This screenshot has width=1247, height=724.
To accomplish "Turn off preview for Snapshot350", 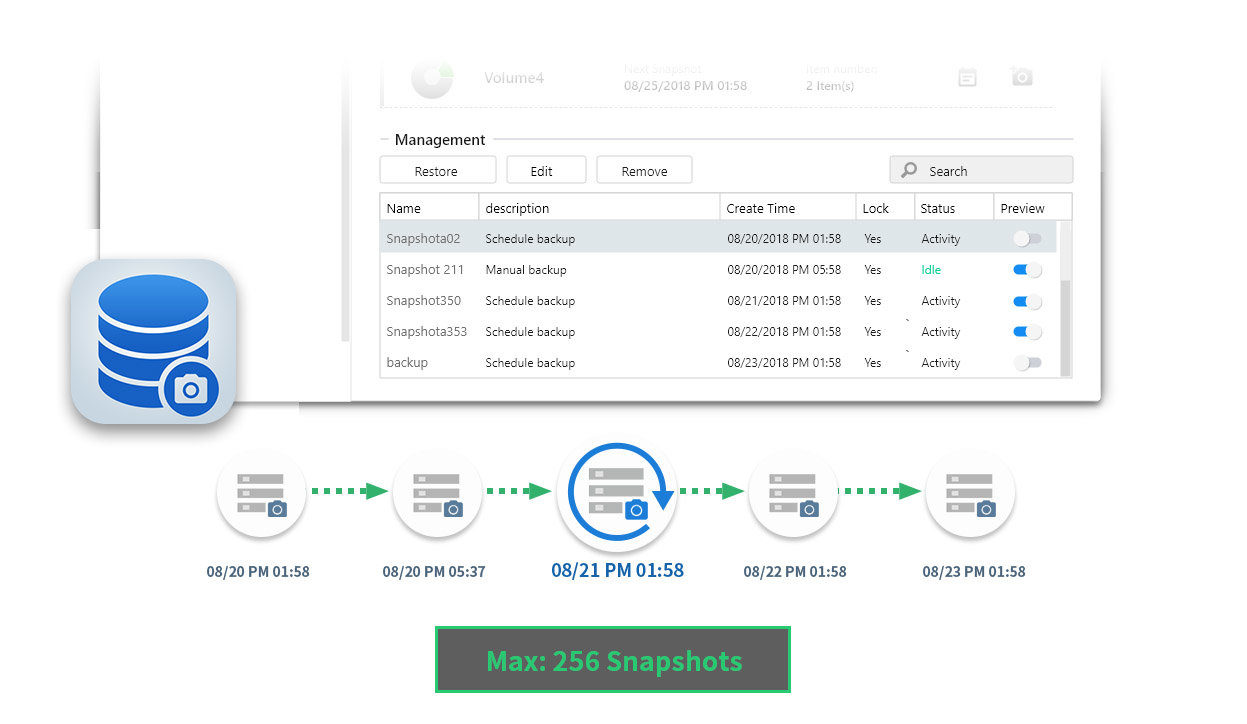I will (1027, 301).
